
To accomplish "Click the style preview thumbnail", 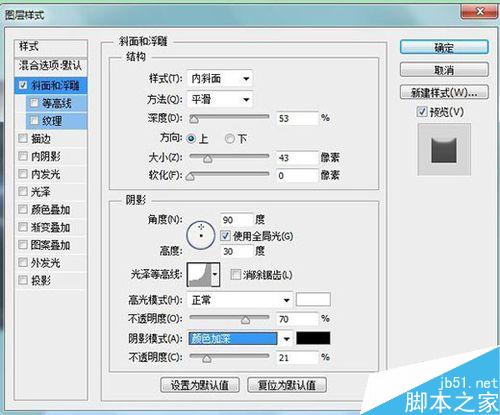I will click(x=444, y=149).
